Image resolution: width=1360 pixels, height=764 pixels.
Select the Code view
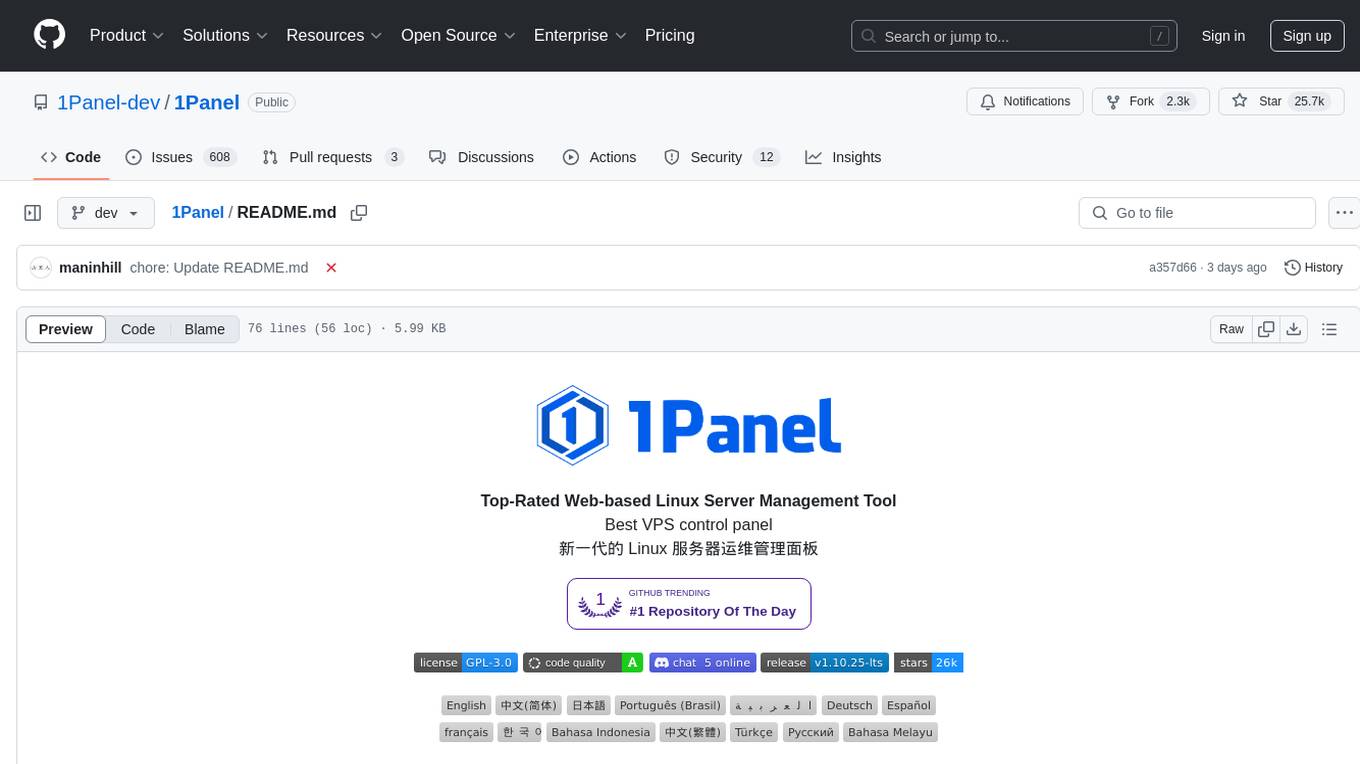138,329
